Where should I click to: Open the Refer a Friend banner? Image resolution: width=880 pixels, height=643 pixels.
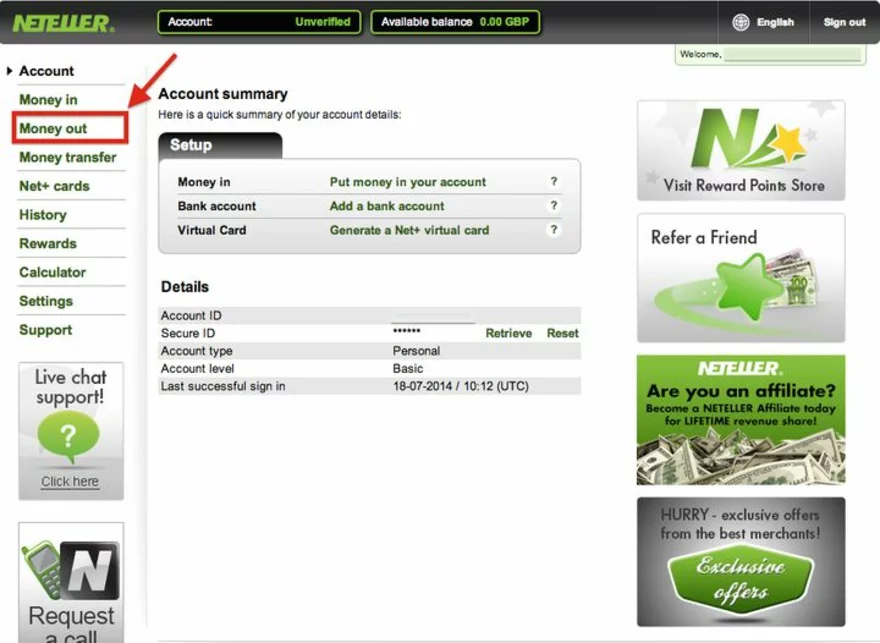740,278
